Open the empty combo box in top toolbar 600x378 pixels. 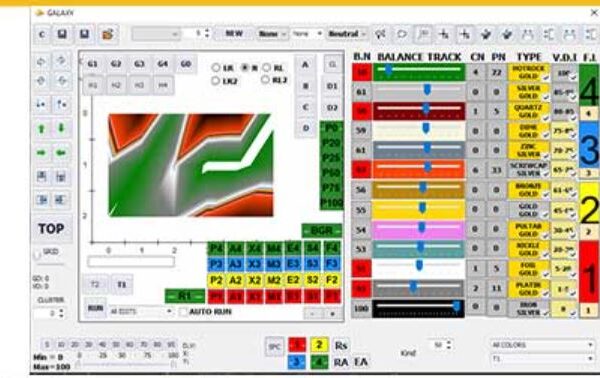pos(156,34)
